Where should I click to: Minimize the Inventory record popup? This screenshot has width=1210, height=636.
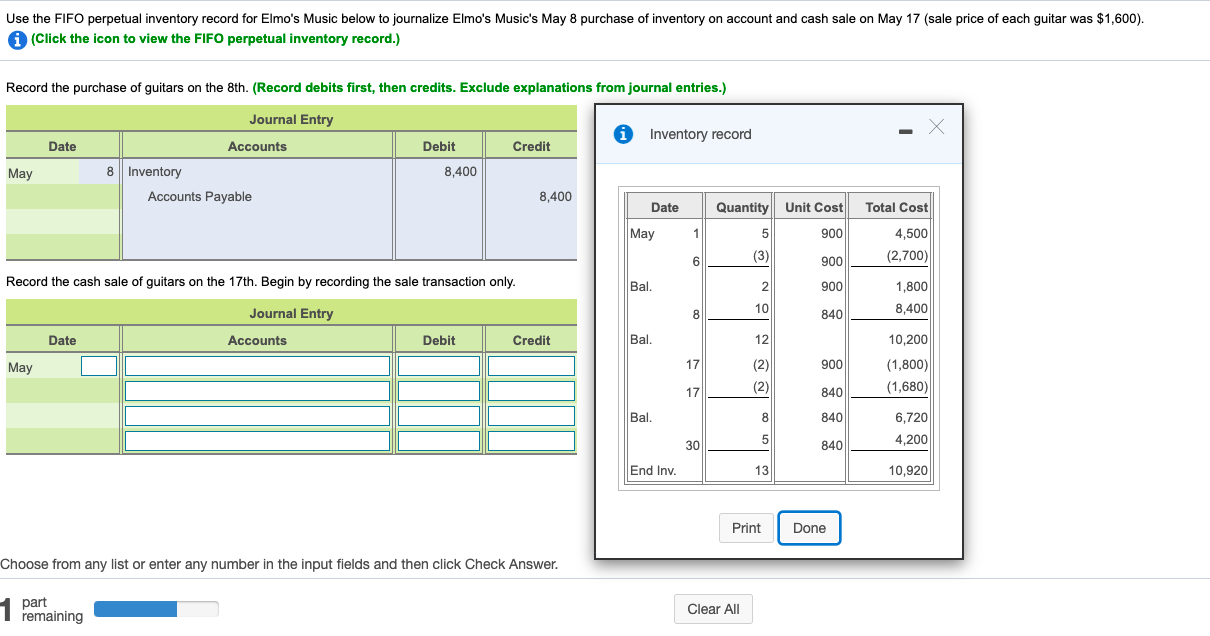tap(906, 130)
